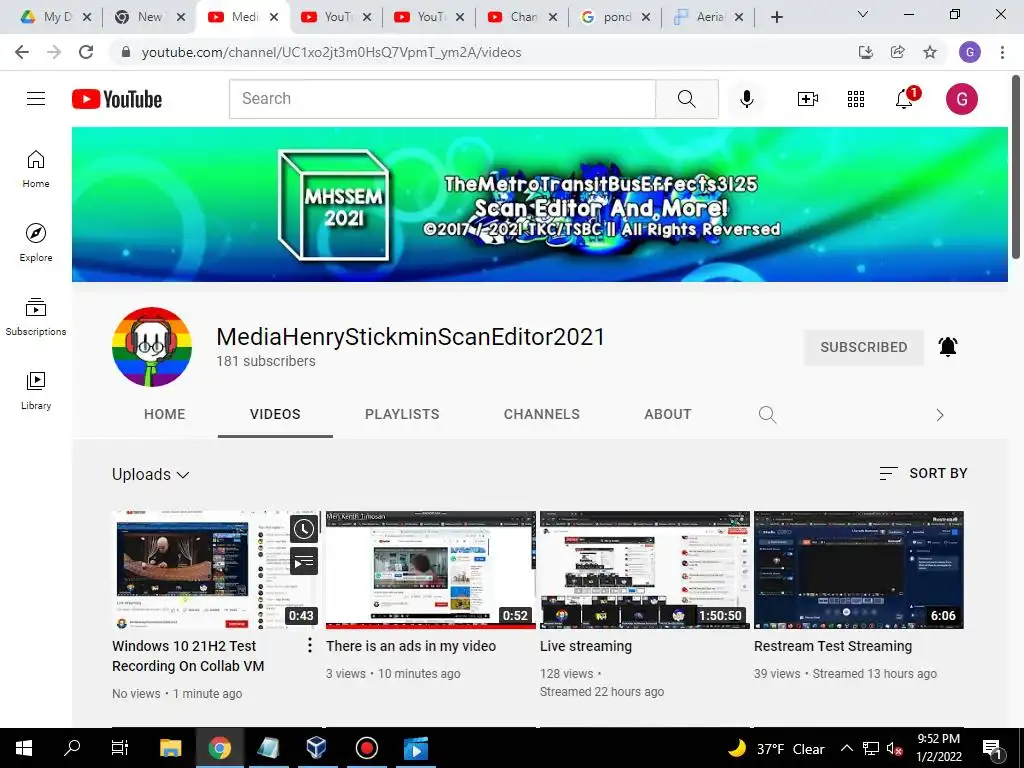Switch to the Playlists tab
Viewport: 1024px width, 768px height.
click(x=402, y=414)
